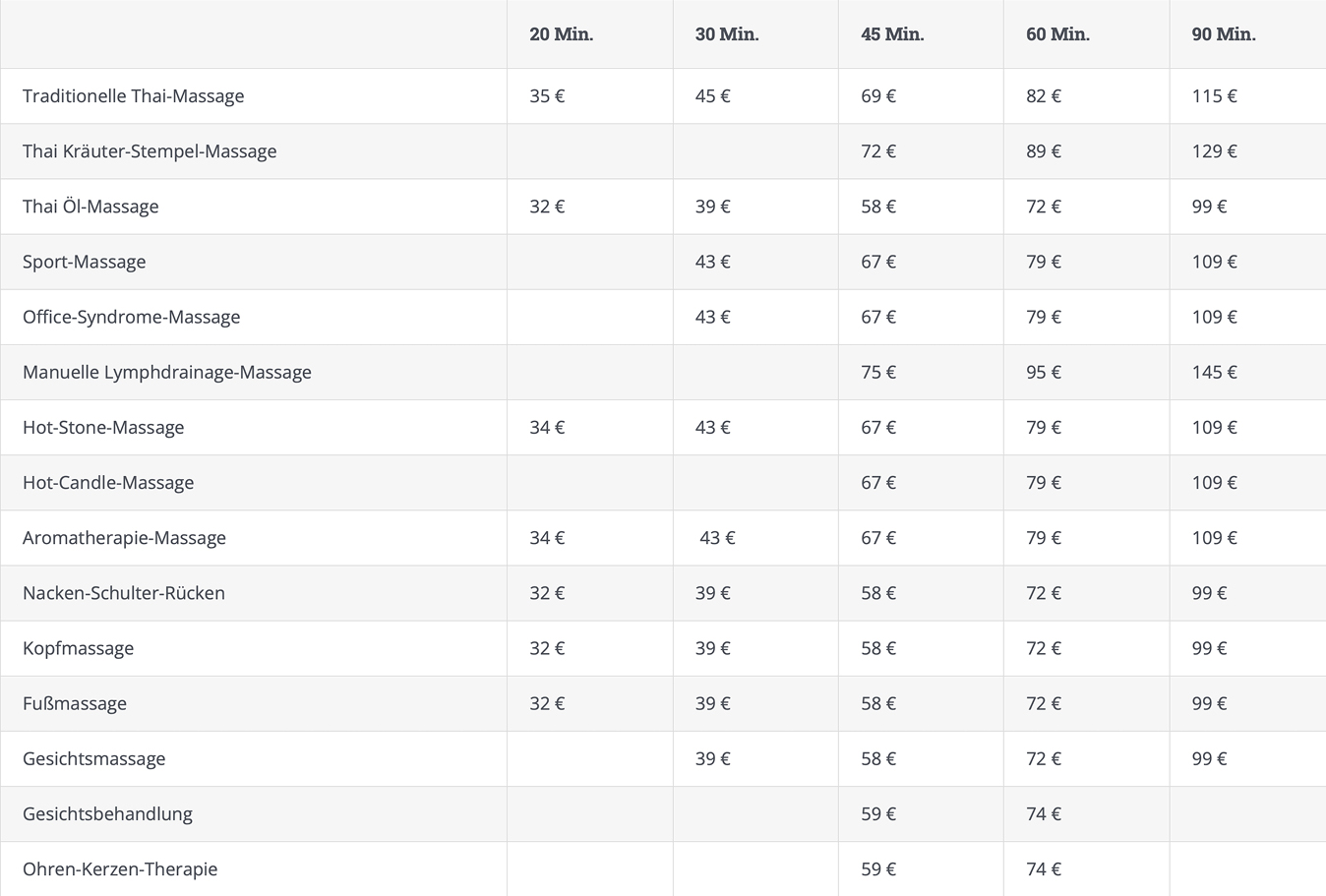
Task: Click the Gesichtsbehandlung row label
Action: click(107, 814)
